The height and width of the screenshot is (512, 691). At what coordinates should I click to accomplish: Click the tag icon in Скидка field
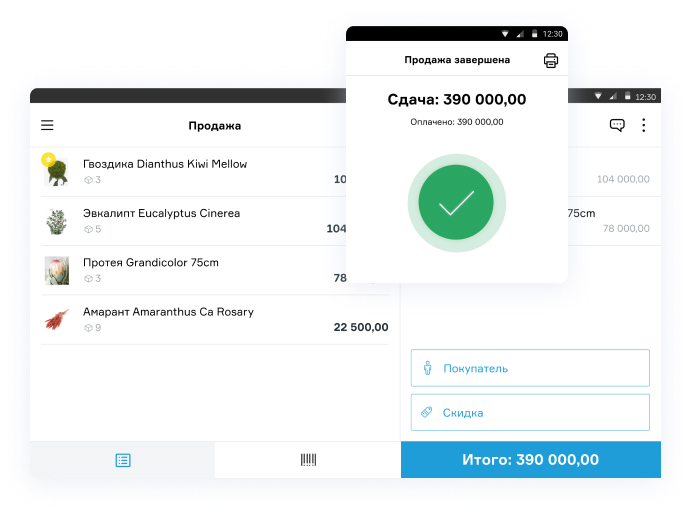[x=427, y=412]
